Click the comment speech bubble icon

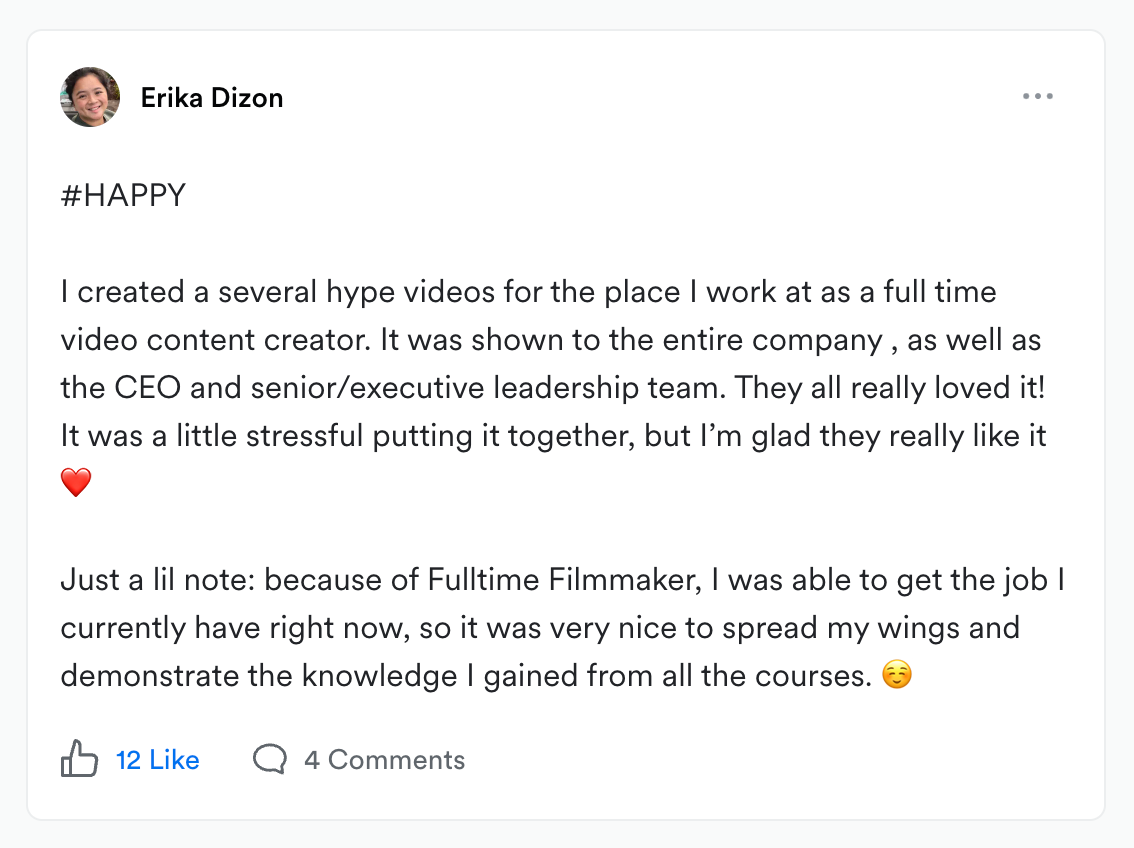[270, 759]
